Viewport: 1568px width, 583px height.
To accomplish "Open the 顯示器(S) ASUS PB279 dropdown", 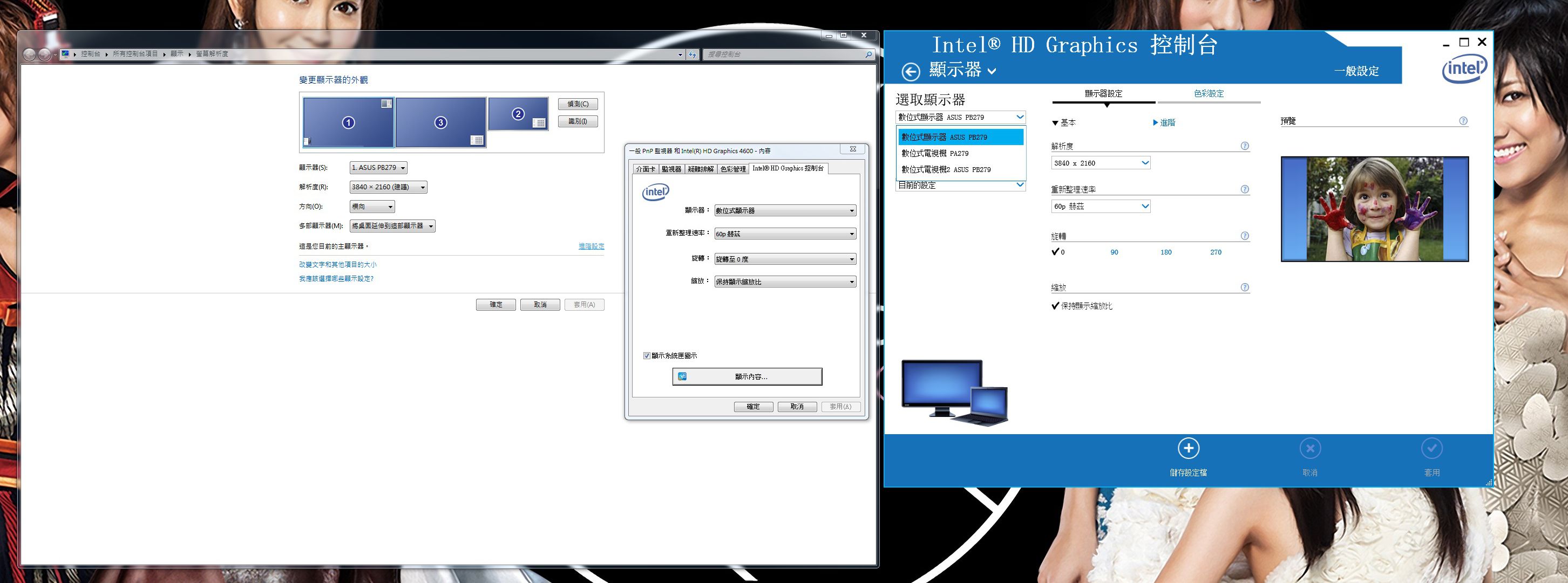I will tap(378, 168).
